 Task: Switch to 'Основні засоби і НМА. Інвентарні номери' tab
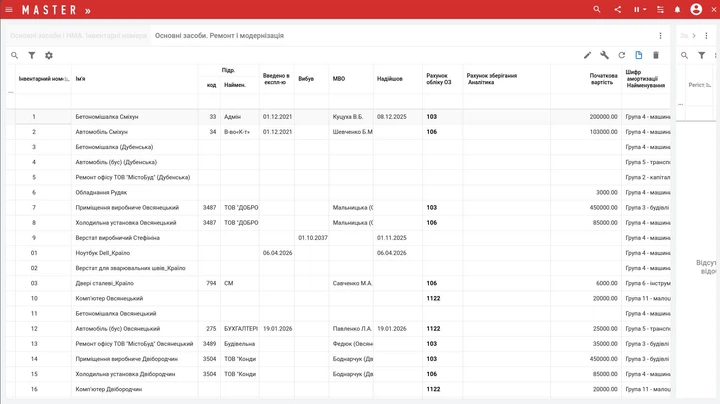coord(79,35)
